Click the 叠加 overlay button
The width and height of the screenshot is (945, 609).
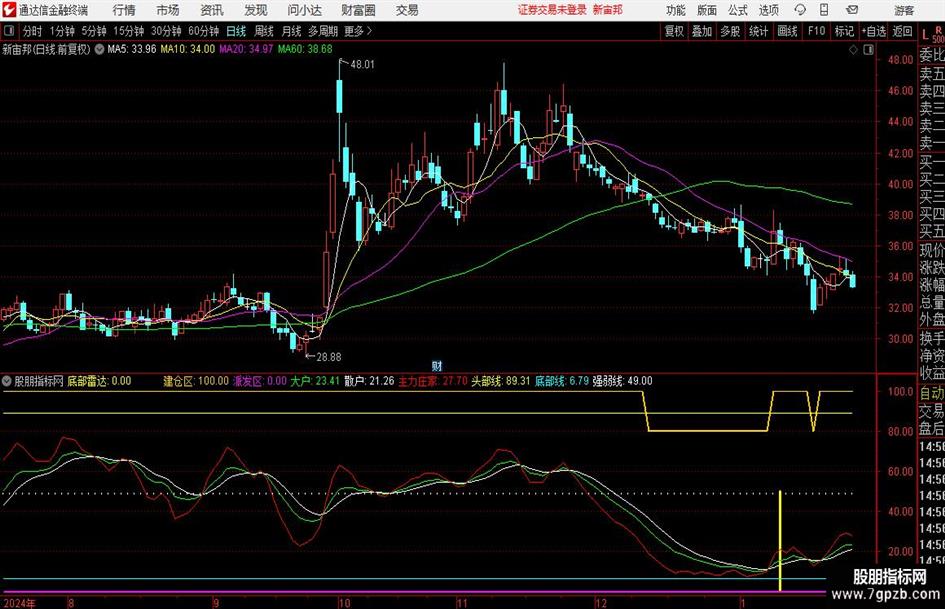[702, 31]
